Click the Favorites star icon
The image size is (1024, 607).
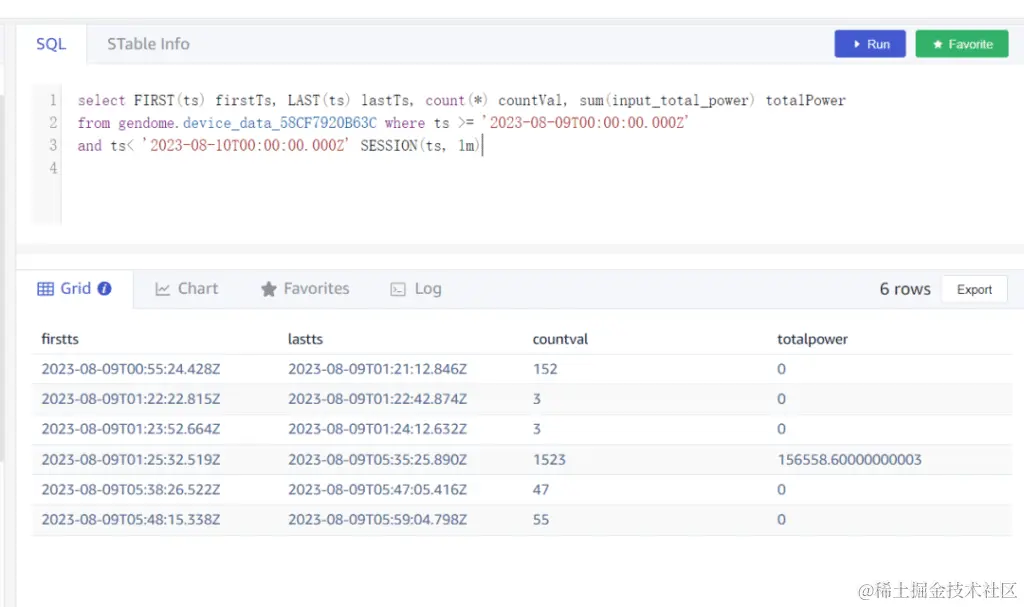(268, 289)
